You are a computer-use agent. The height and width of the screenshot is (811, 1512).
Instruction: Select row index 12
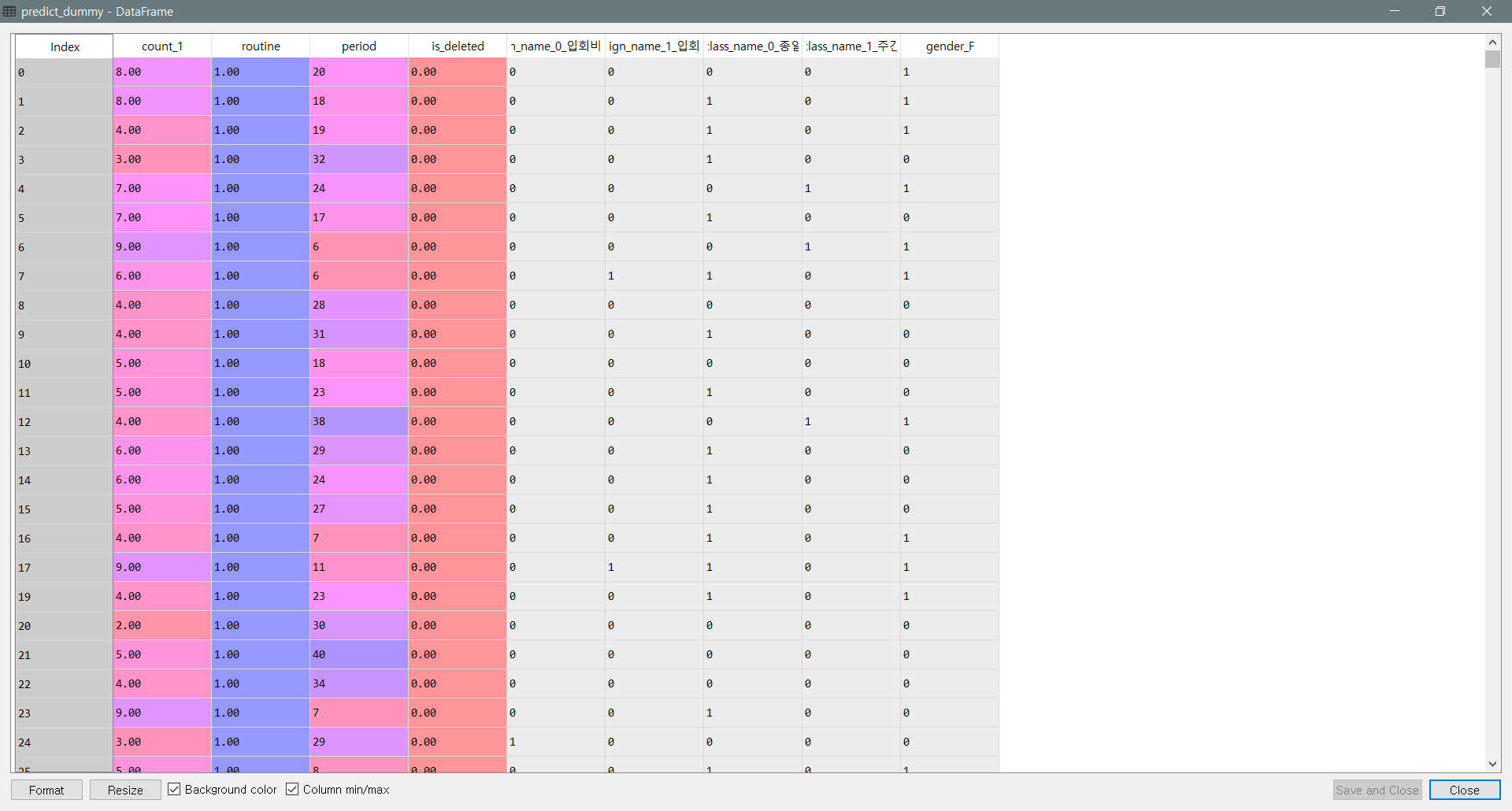click(64, 422)
